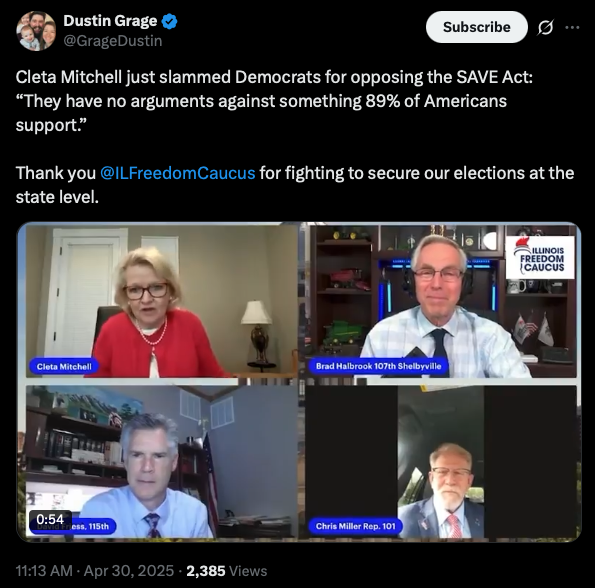The width and height of the screenshot is (595, 588).
Task: Click the Brad Halbrook 107th Shelbyville label
Action: (378, 366)
